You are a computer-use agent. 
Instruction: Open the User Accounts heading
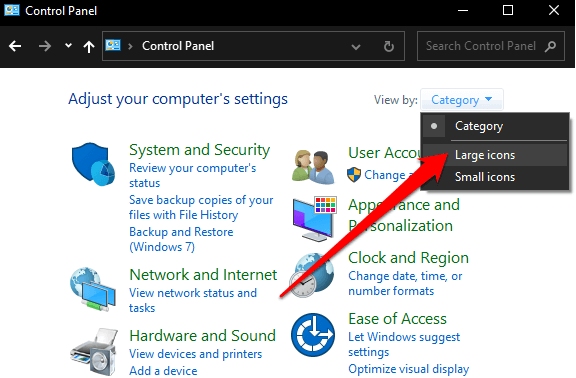pos(384,153)
